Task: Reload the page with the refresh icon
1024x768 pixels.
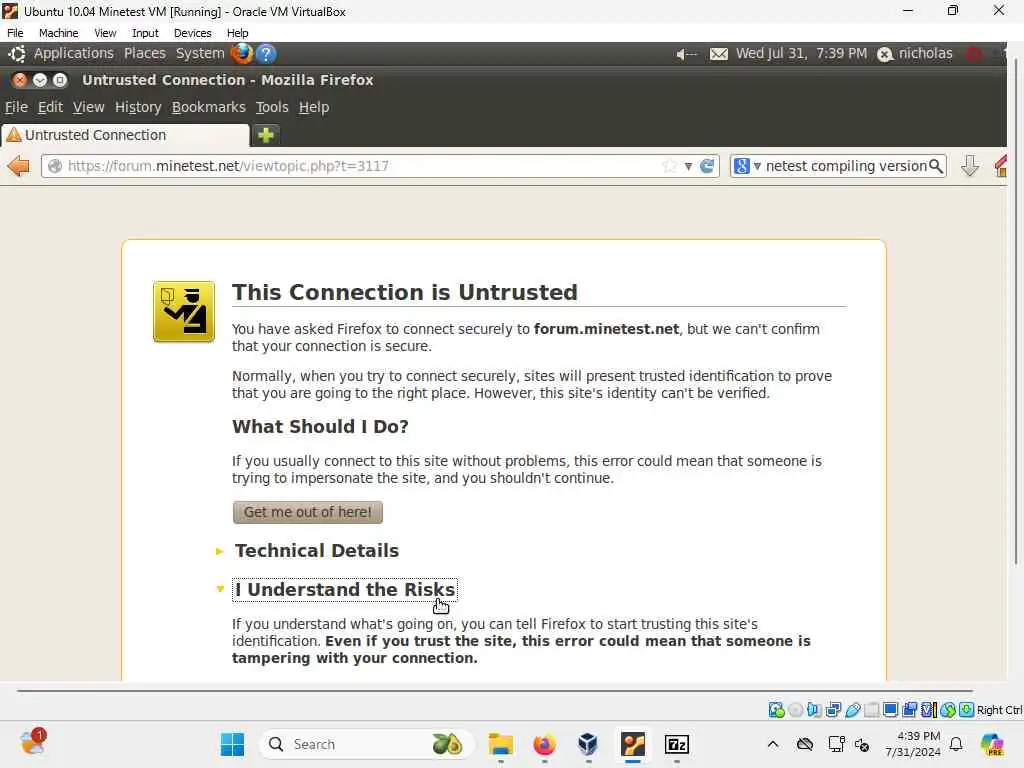Action: pyautogui.click(x=707, y=166)
